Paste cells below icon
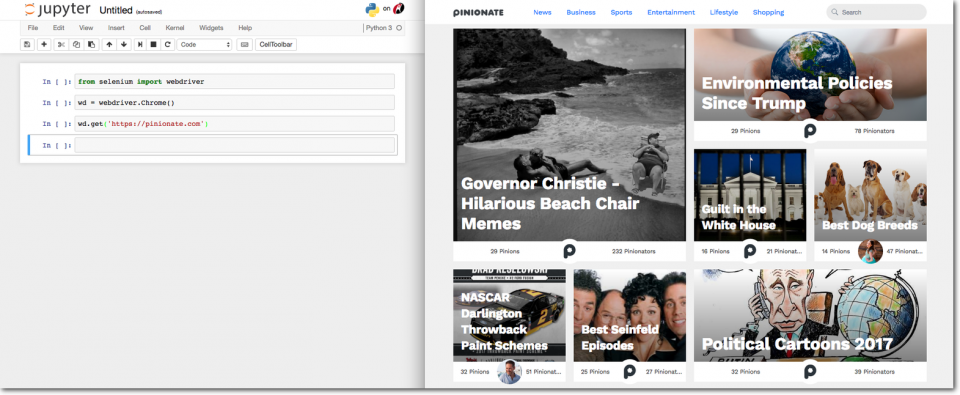The image size is (960, 395). click(91, 45)
